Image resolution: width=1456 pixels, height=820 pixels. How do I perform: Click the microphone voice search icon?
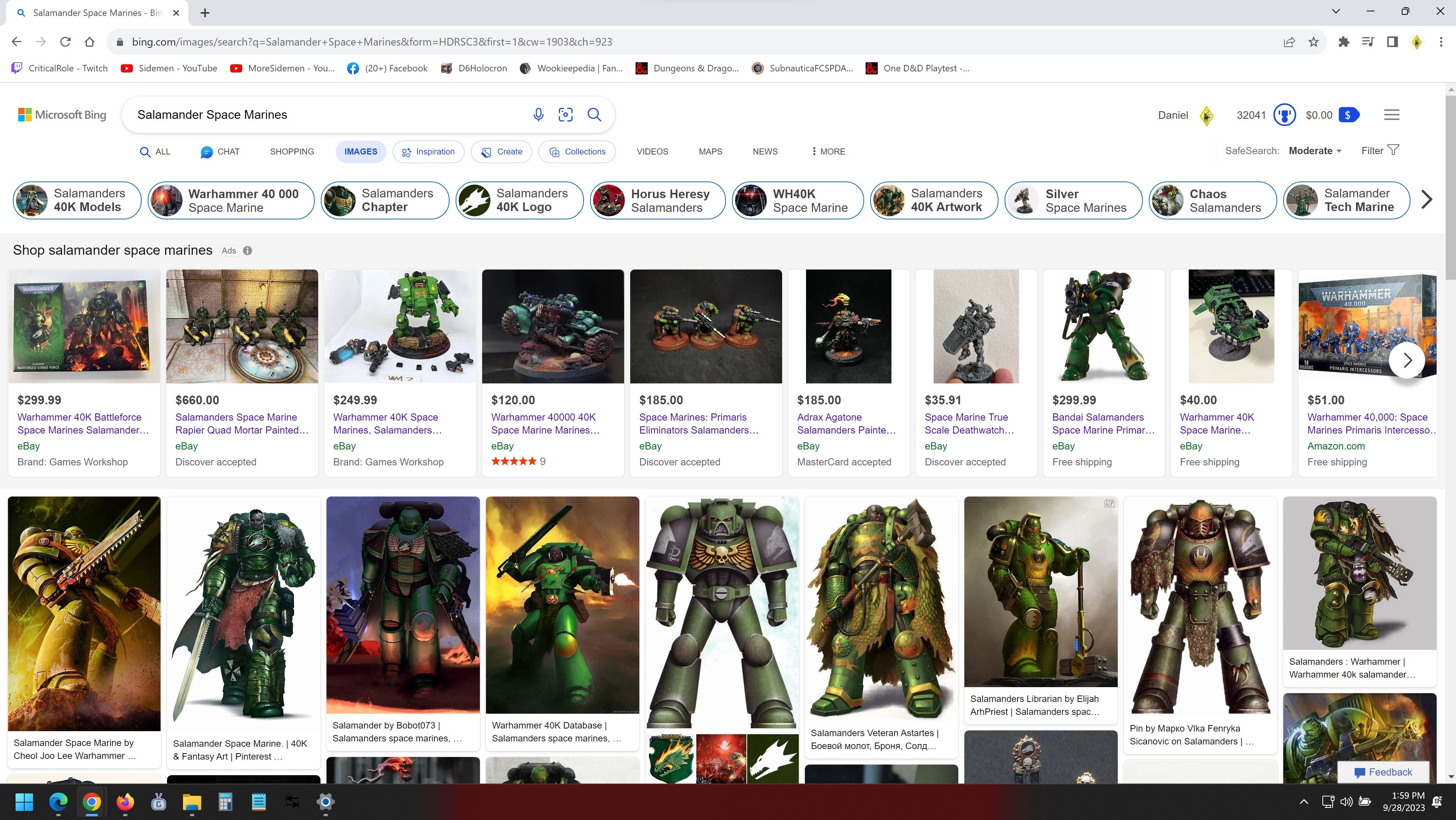538,115
